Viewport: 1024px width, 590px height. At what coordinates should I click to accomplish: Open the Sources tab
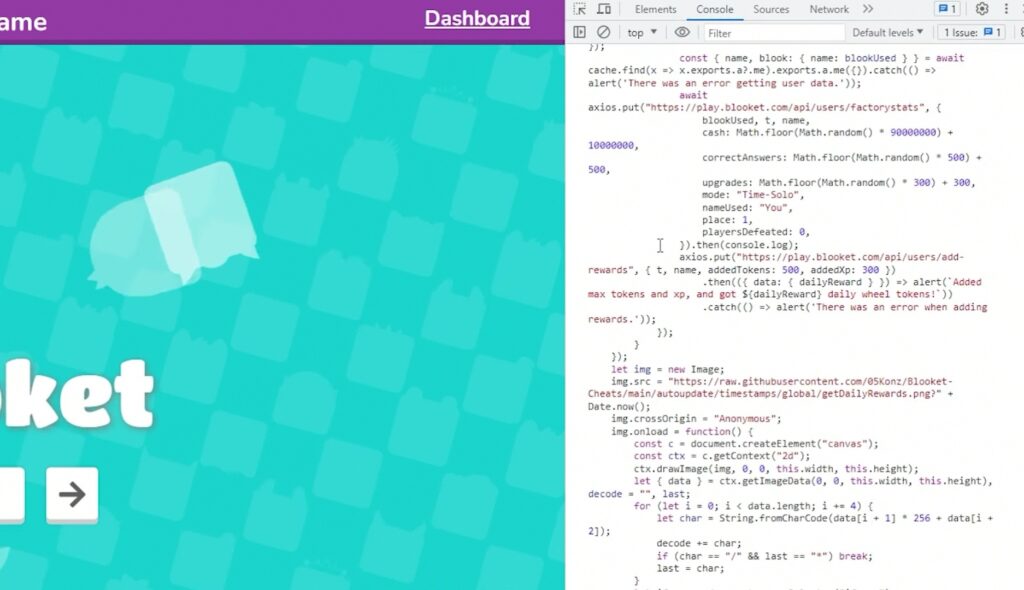(x=771, y=9)
